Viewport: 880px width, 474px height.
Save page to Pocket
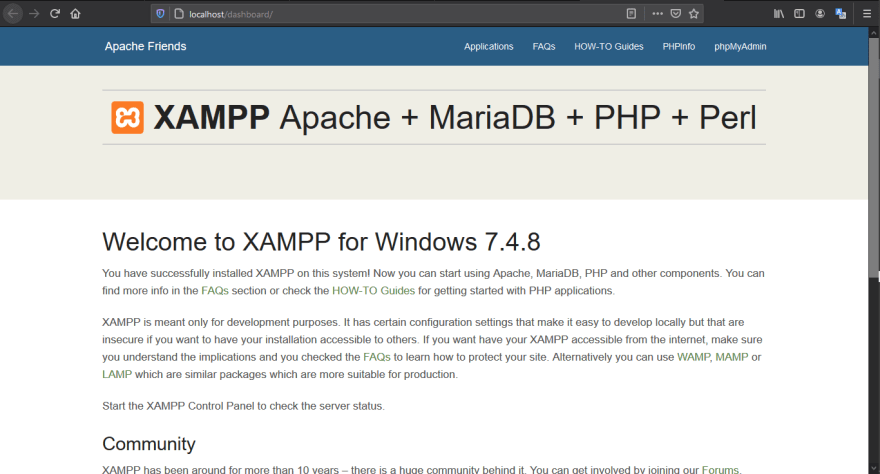(676, 14)
